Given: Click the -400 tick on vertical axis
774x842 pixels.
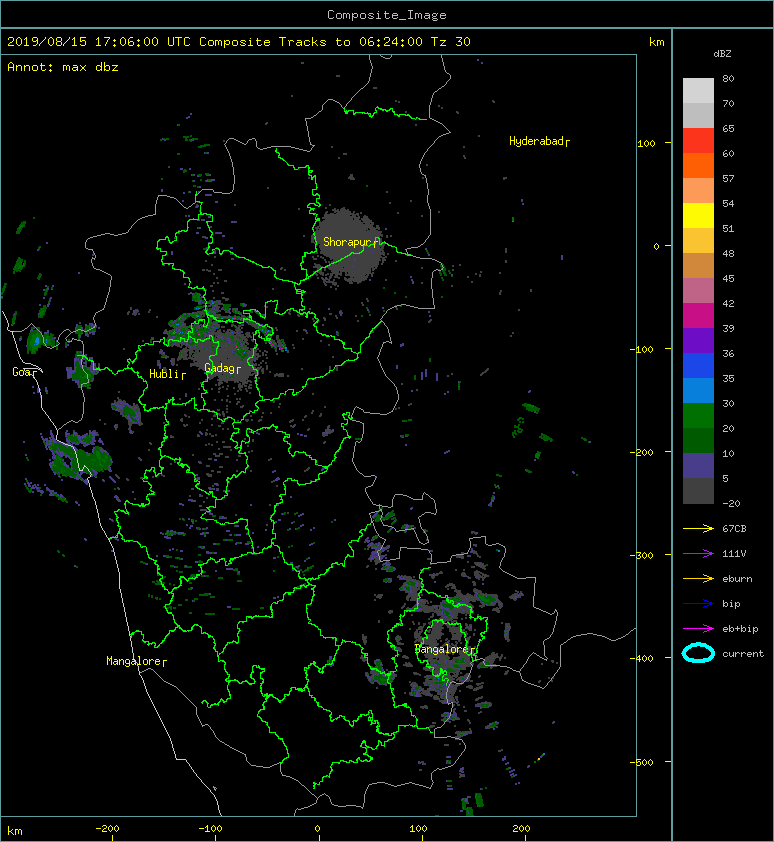Looking at the screenshot, I should click(x=641, y=658).
